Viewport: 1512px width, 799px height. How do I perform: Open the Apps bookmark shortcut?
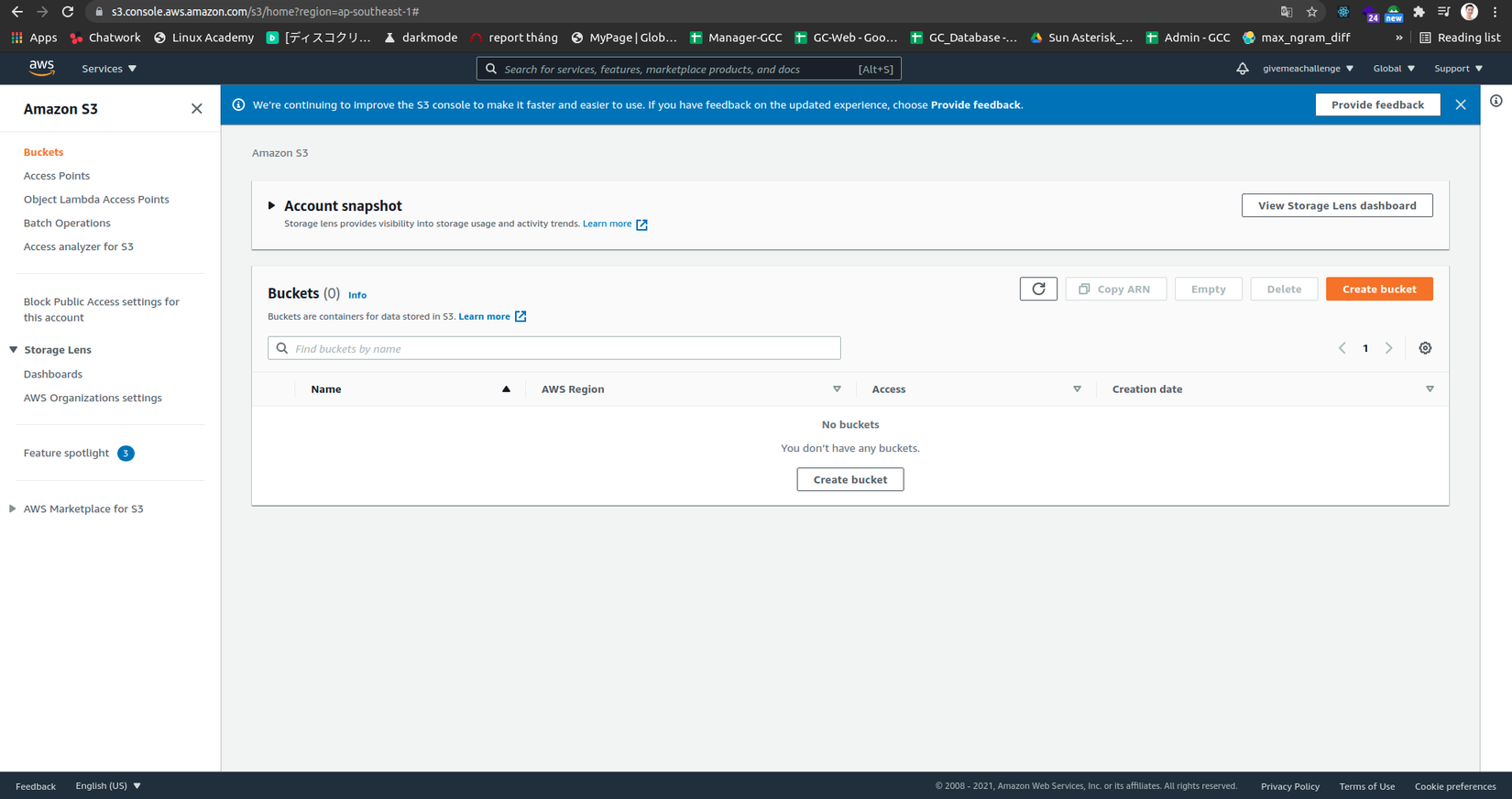tap(34, 38)
